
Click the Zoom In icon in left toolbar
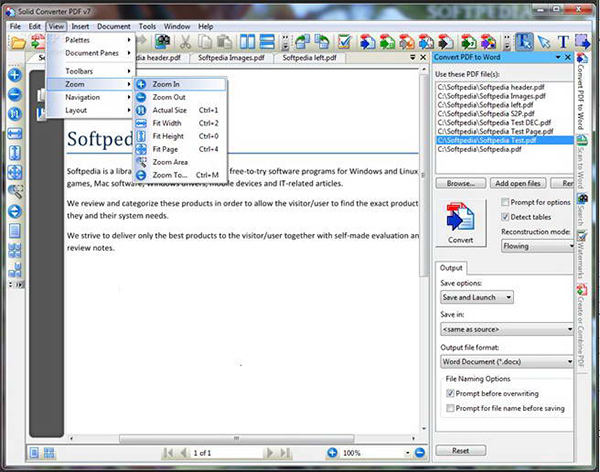coord(15,76)
